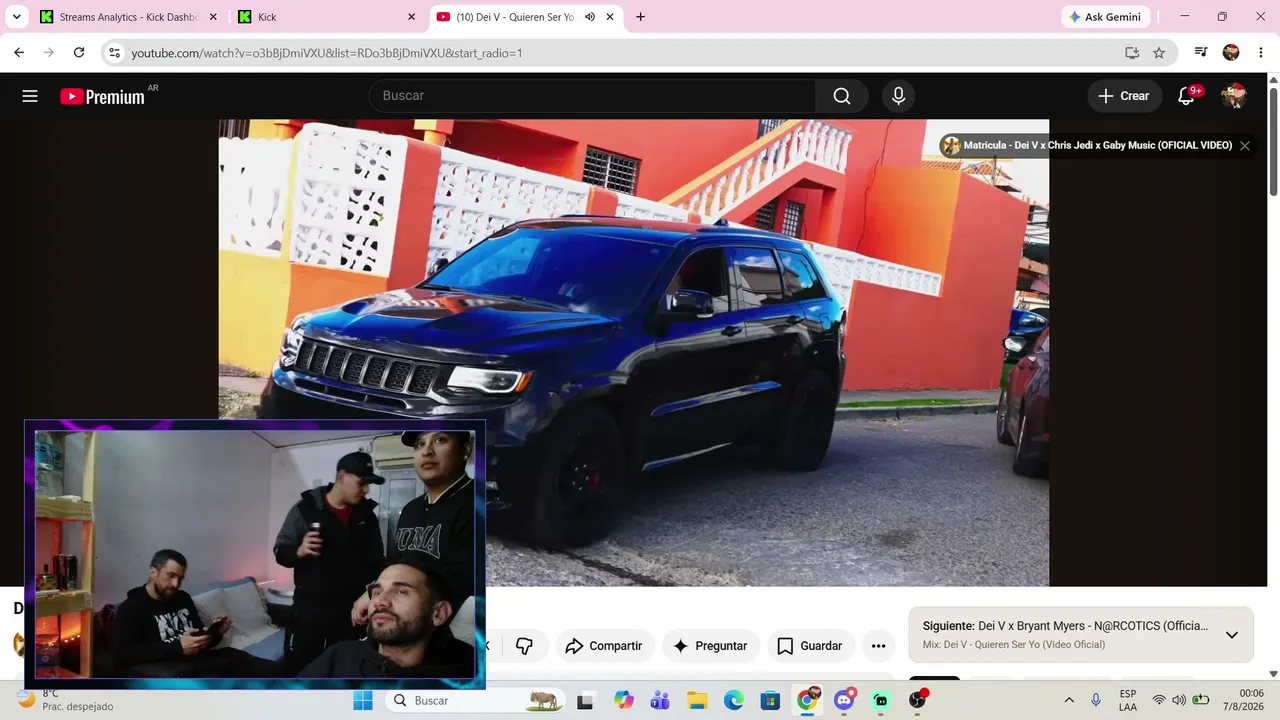This screenshot has width=1280, height=720.
Task: Open Microsoft Teams from the taskbar
Action: click(660, 701)
